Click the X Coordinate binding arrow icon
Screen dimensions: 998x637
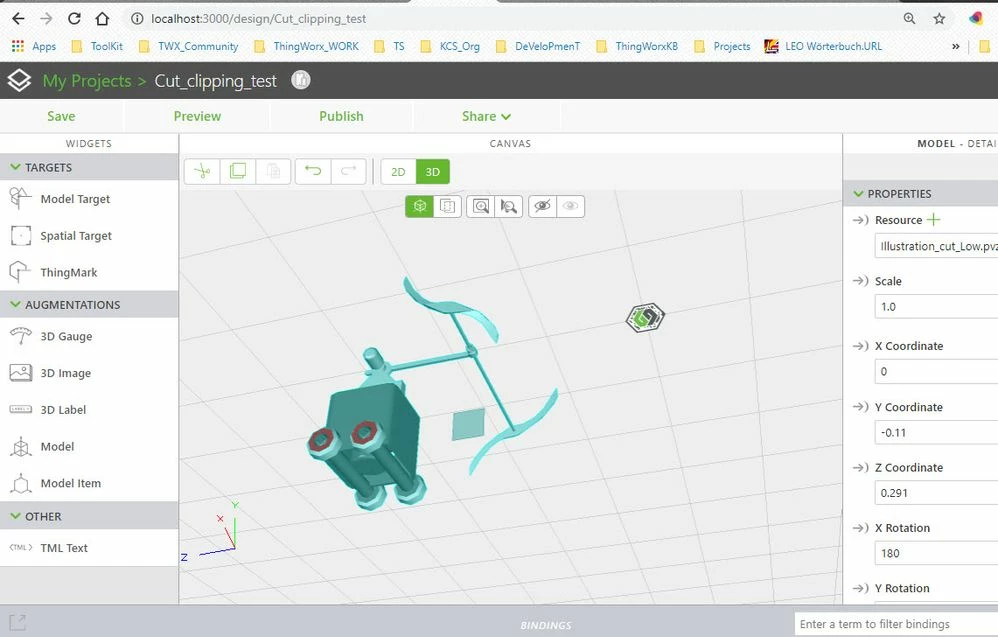[861, 346]
